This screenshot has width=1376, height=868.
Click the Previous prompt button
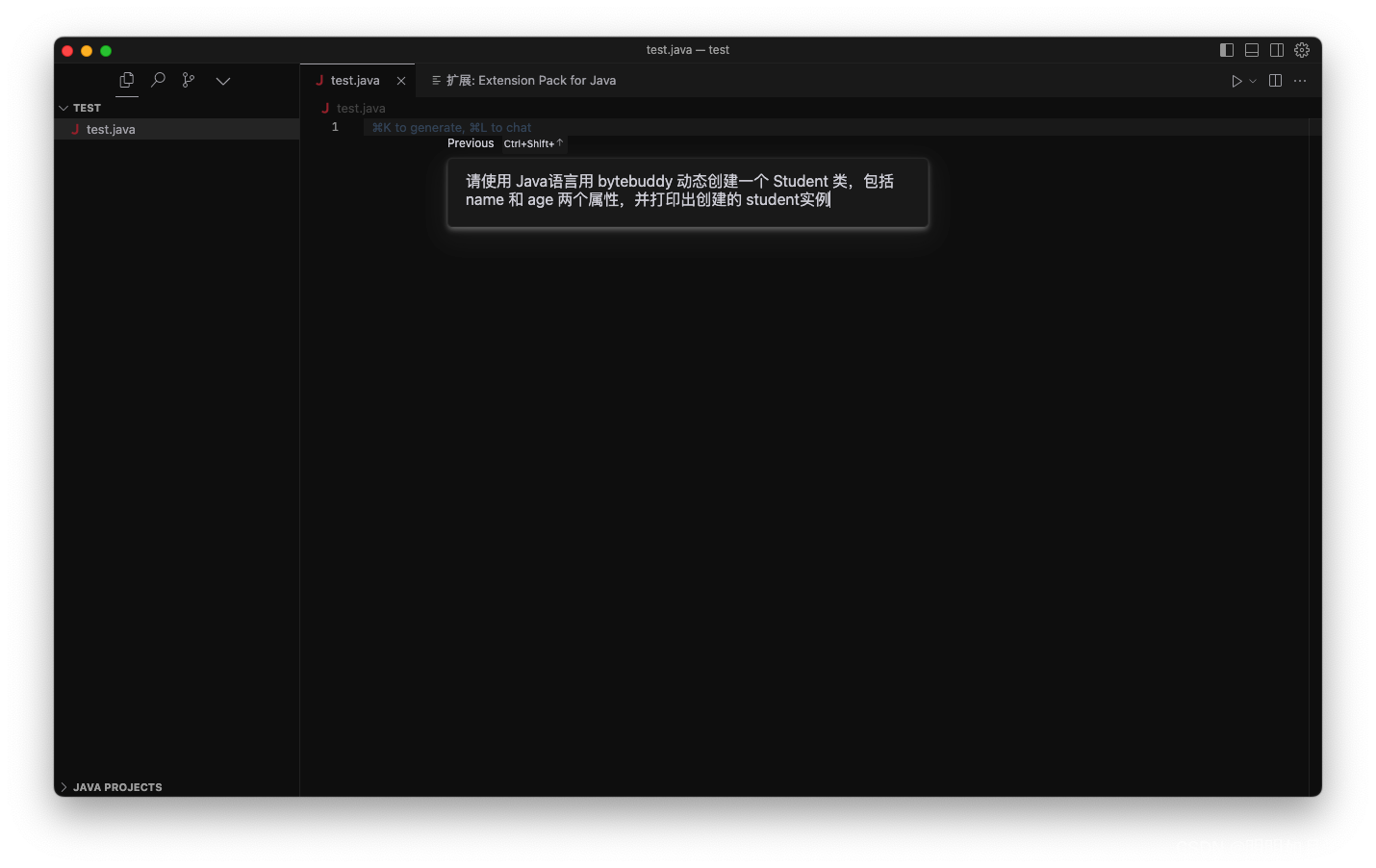(471, 143)
